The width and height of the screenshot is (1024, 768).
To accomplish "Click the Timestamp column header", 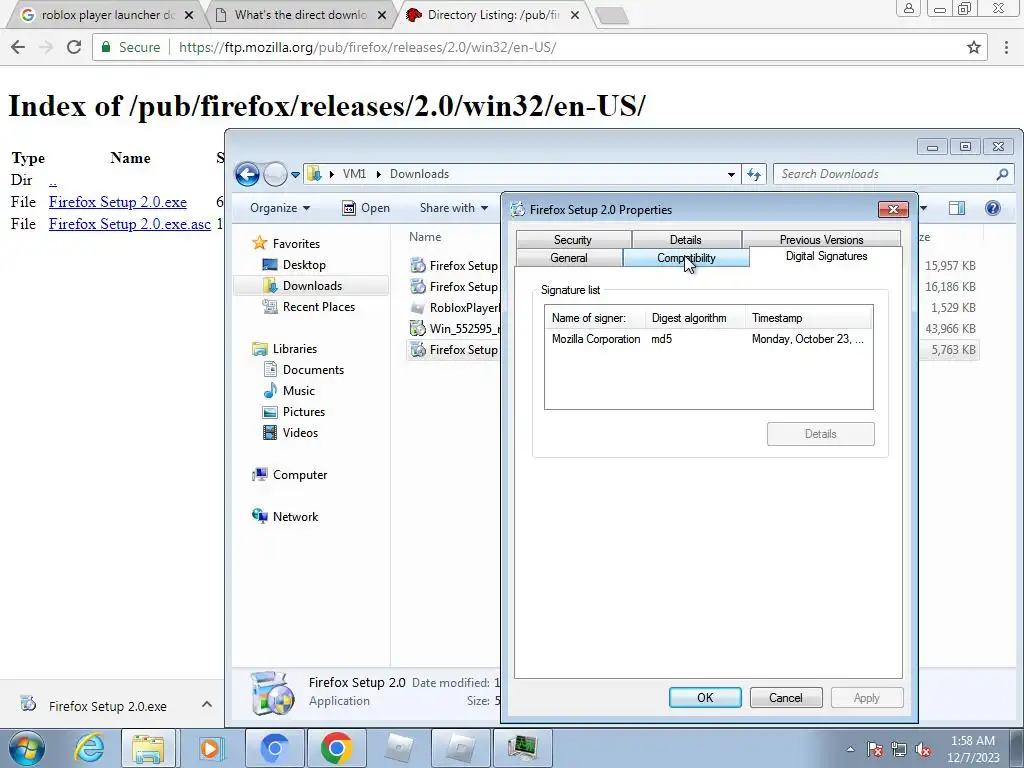I will pyautogui.click(x=808, y=318).
